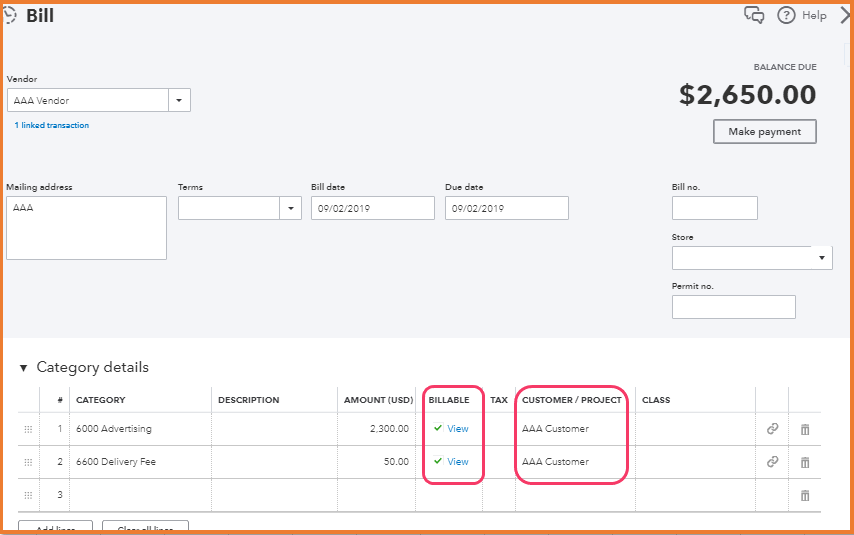Click the recent transactions clock icon

(x=11, y=16)
